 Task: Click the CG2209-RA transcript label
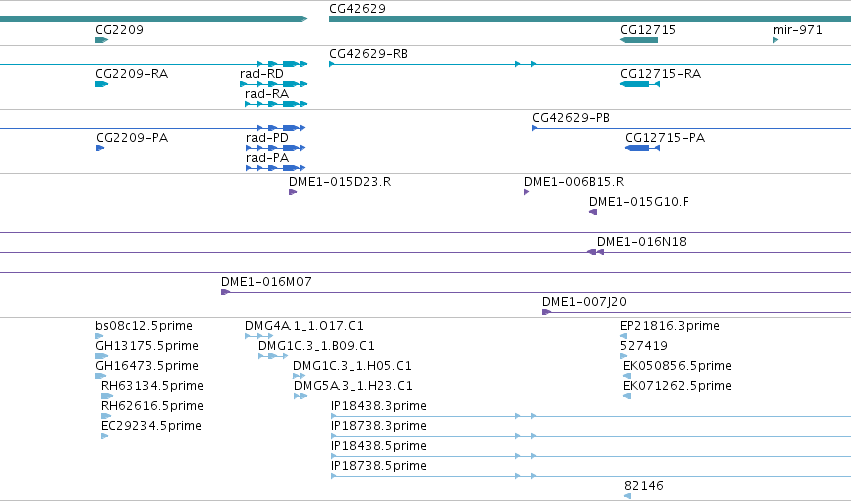coord(131,74)
